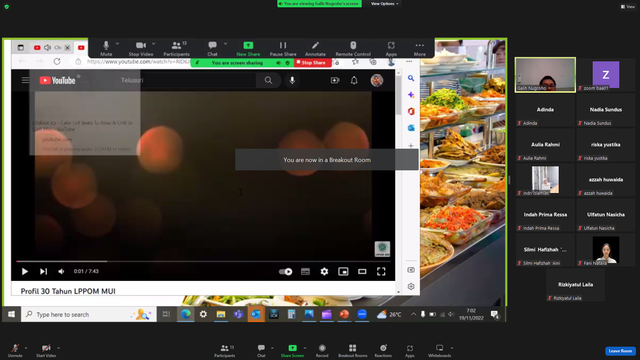Open Edge sidebar Office icon

411,111
